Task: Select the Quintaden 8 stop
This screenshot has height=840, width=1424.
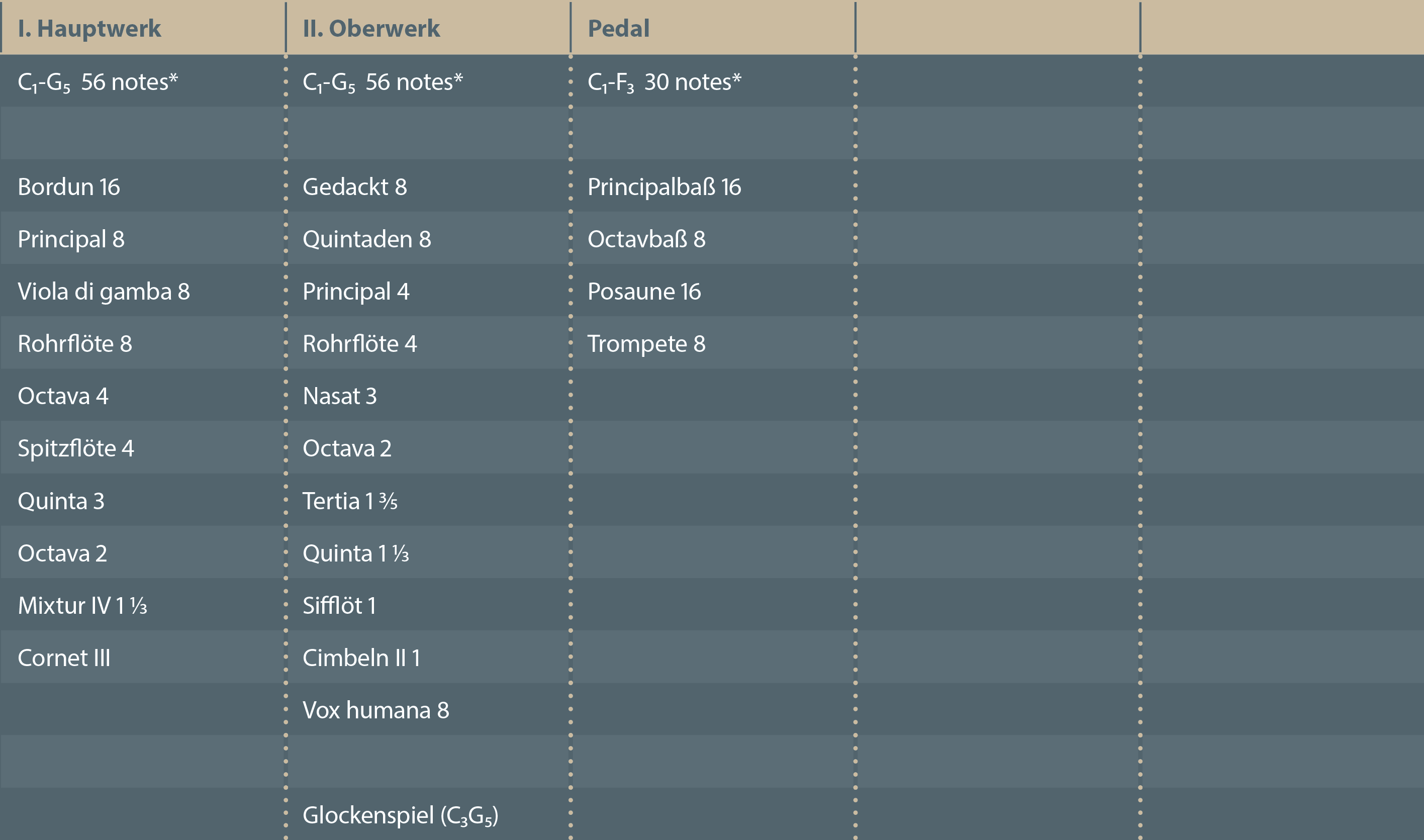Action: click(367, 239)
